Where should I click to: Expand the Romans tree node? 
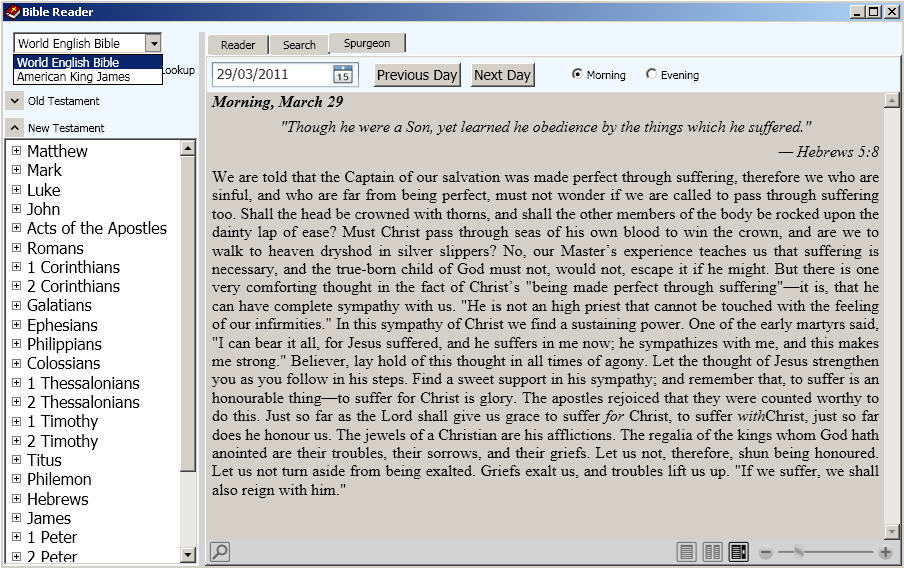coord(16,247)
